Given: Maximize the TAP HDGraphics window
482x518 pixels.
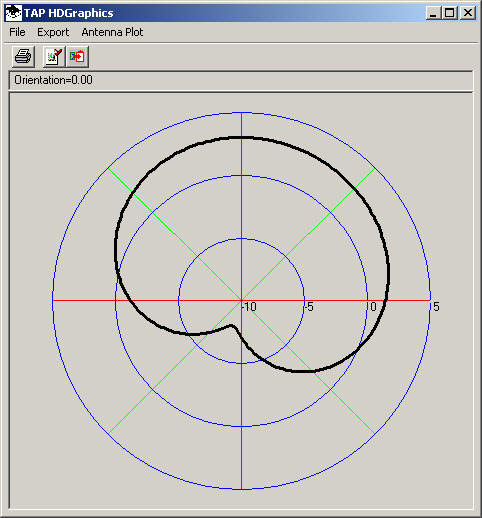Looking at the screenshot, I should pos(450,13).
